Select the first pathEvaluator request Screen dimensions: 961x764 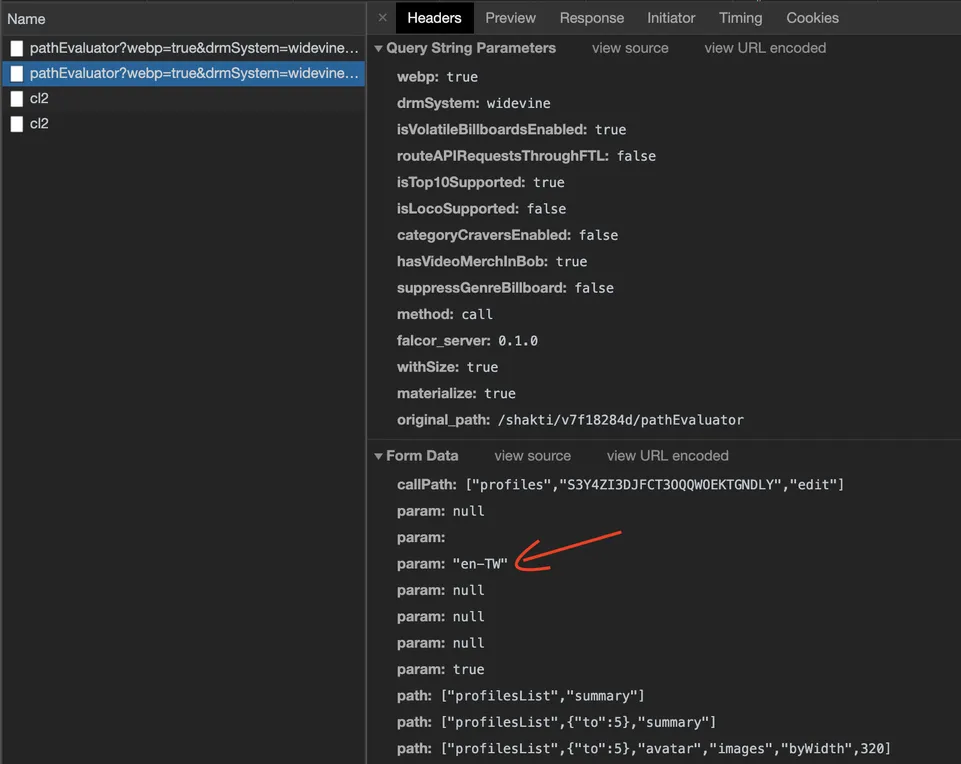point(193,48)
